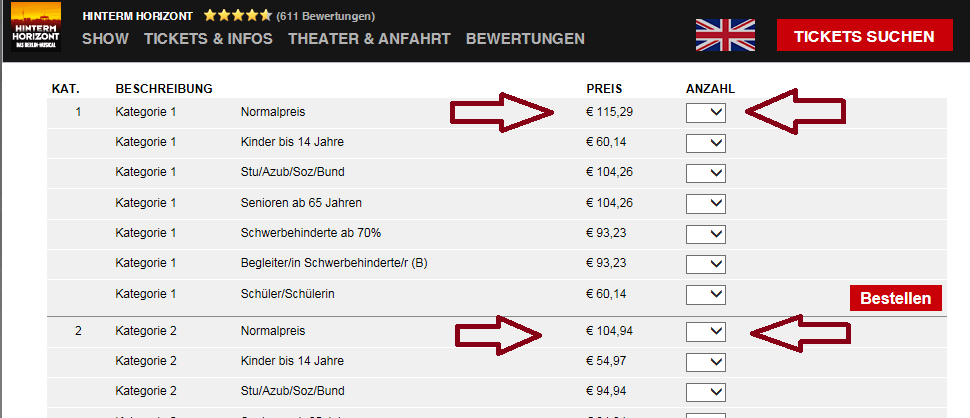Open quantity for Kategorie 2 Stu/Azub/Soz/Bund
Viewport: 970px width, 418px height.
[x=706, y=391]
